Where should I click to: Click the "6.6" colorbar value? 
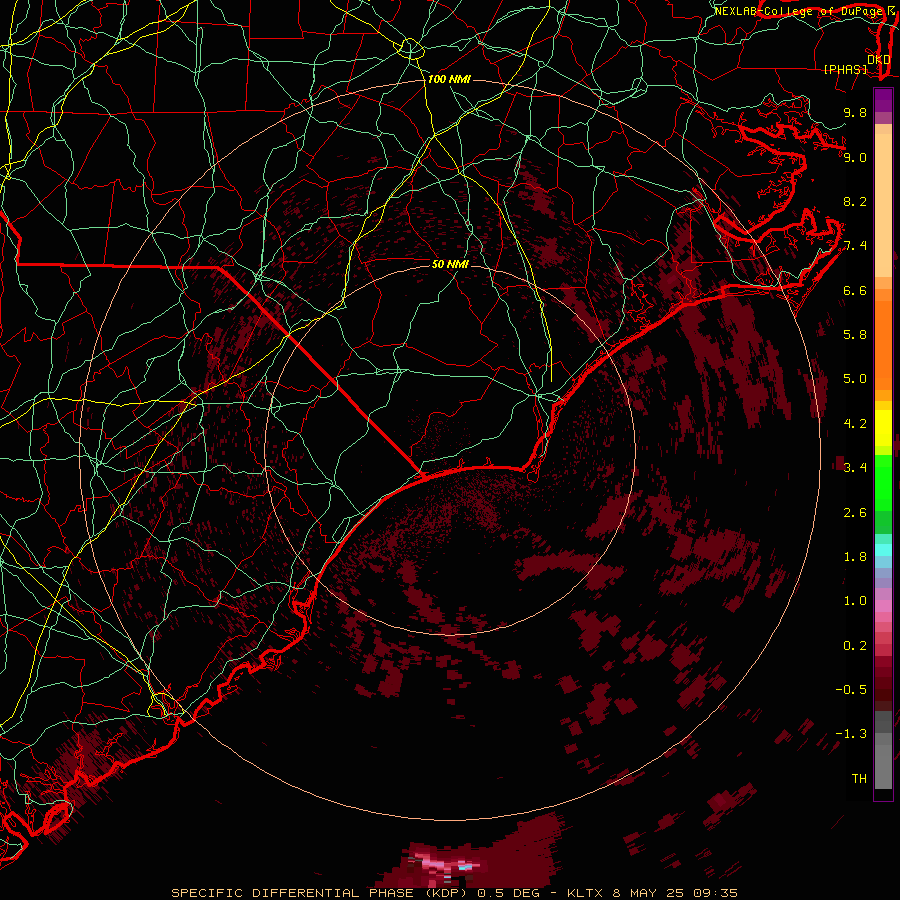855,290
